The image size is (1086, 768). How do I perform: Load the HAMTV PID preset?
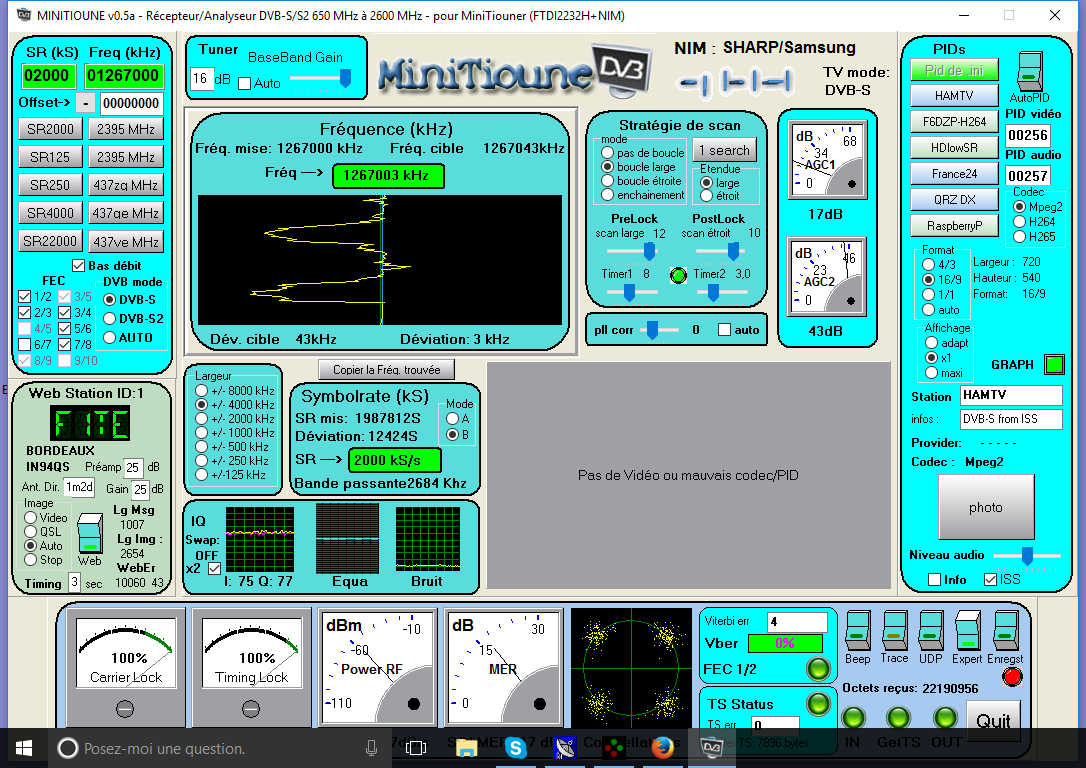coord(954,96)
